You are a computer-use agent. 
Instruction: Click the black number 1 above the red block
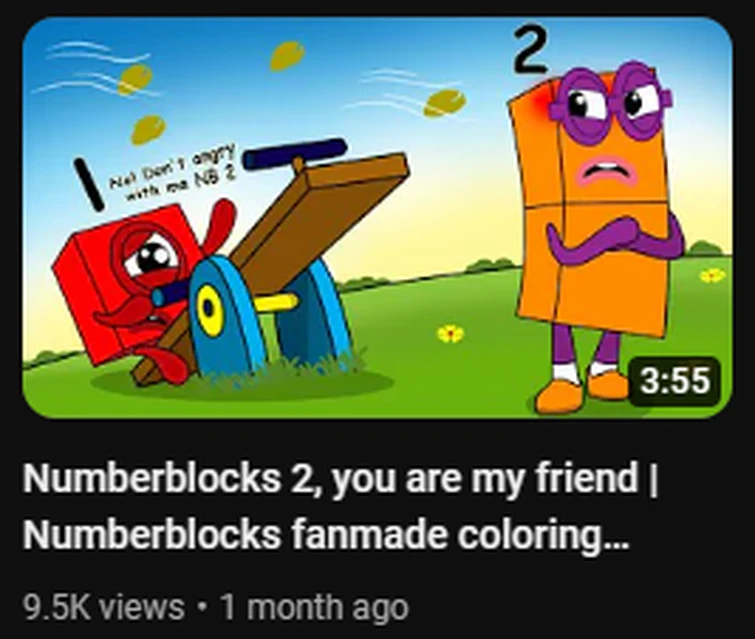[x=89, y=185]
